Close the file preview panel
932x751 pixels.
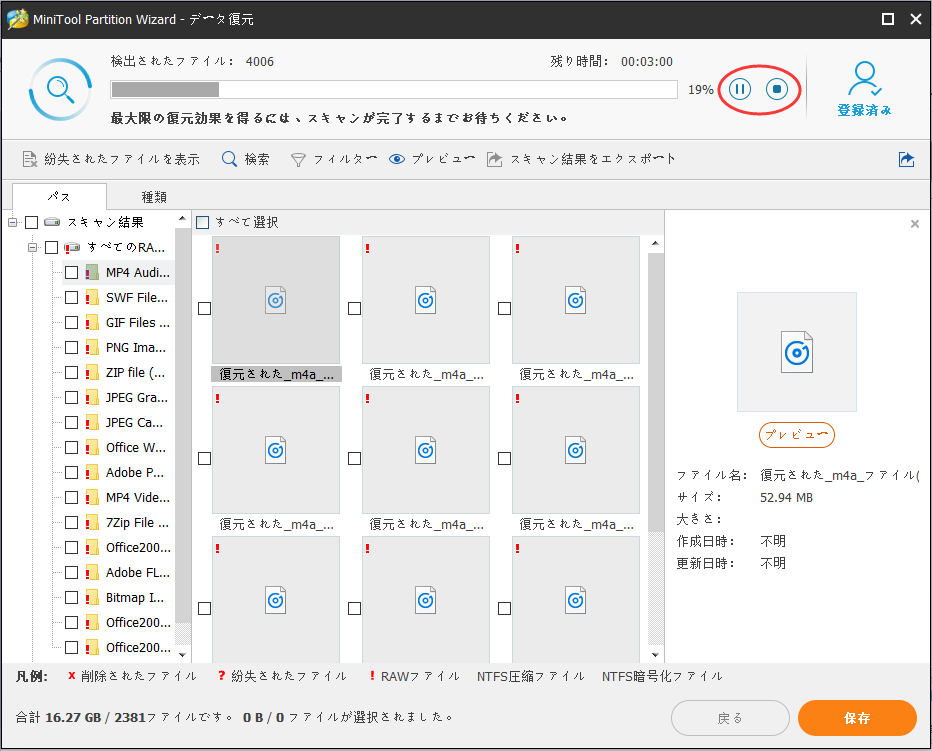(x=914, y=224)
